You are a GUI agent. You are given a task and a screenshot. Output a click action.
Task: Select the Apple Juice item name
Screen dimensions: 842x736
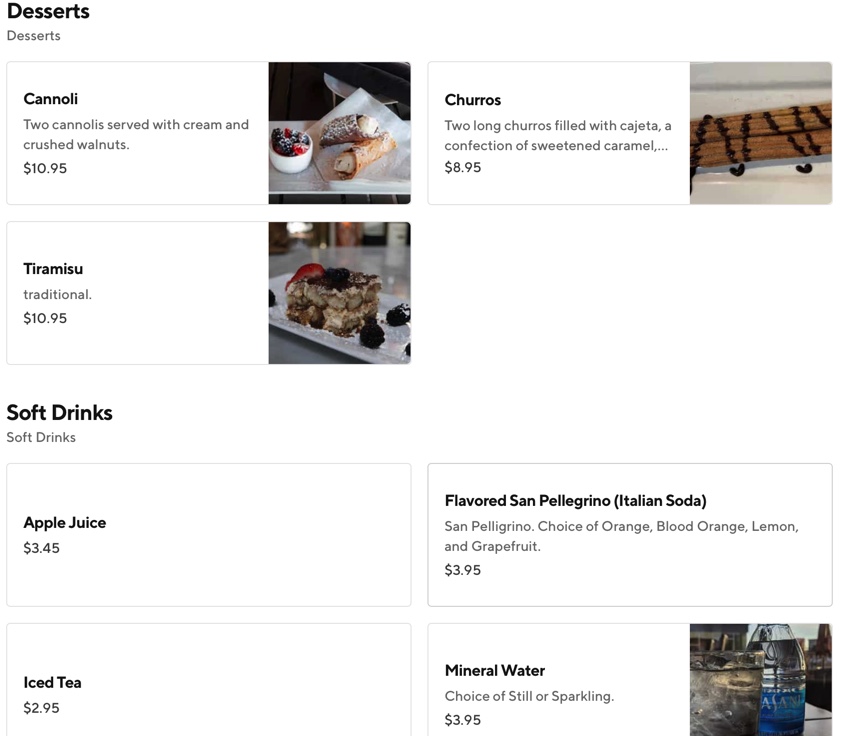point(64,523)
